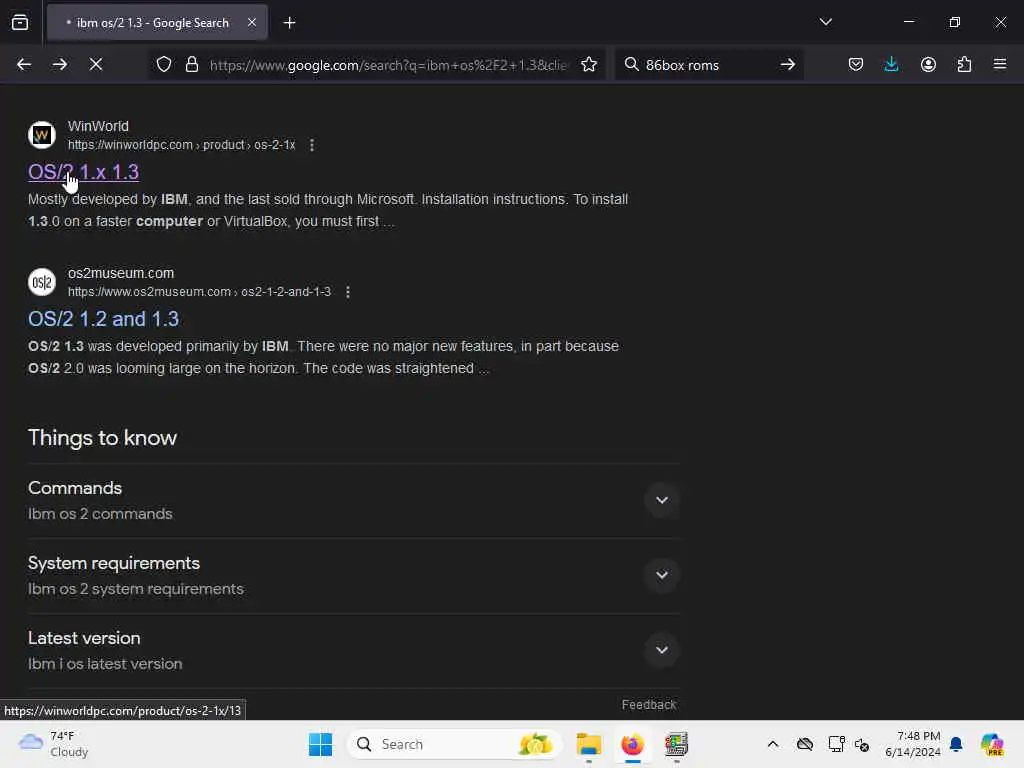Go back to previous page
Image resolution: width=1024 pixels, height=768 pixels.
click(24, 64)
